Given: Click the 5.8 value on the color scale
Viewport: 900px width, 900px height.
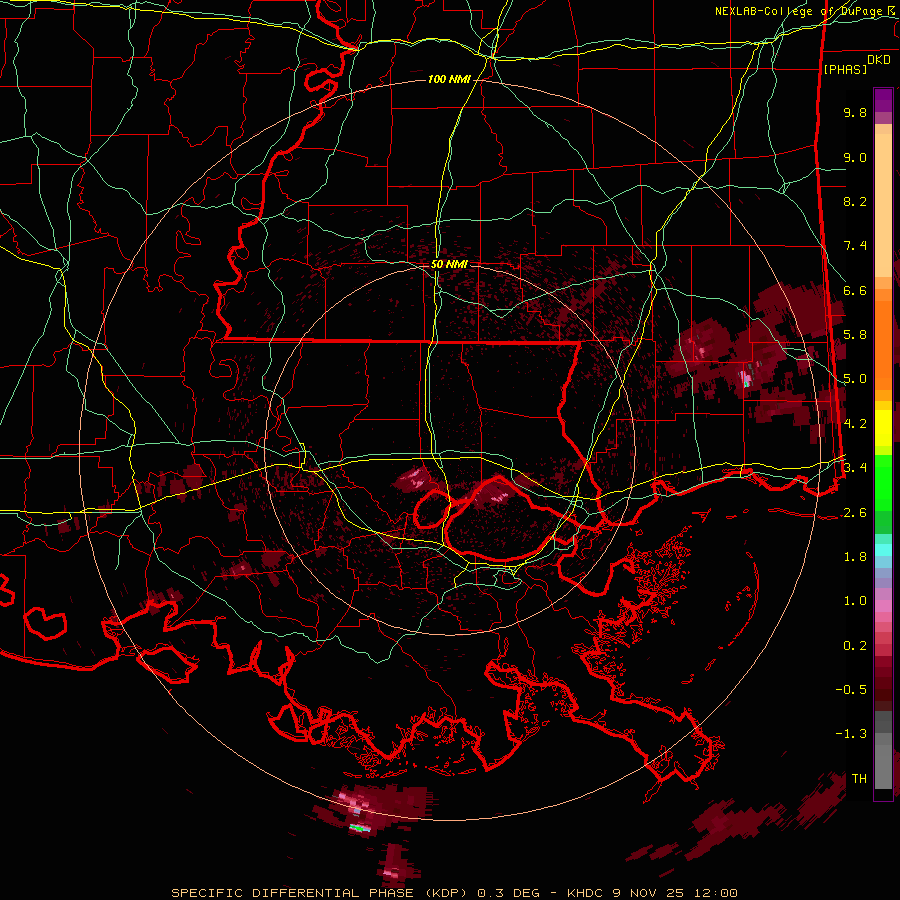Looking at the screenshot, I should tap(855, 335).
